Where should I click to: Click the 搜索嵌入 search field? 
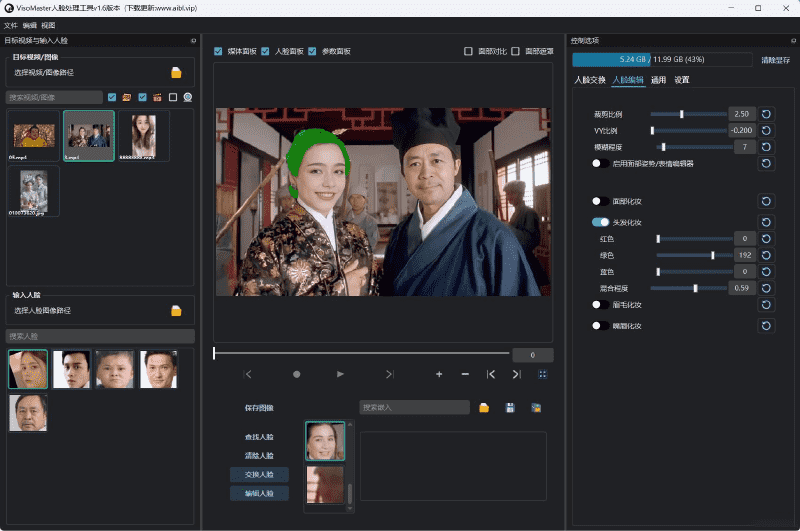[414, 408]
